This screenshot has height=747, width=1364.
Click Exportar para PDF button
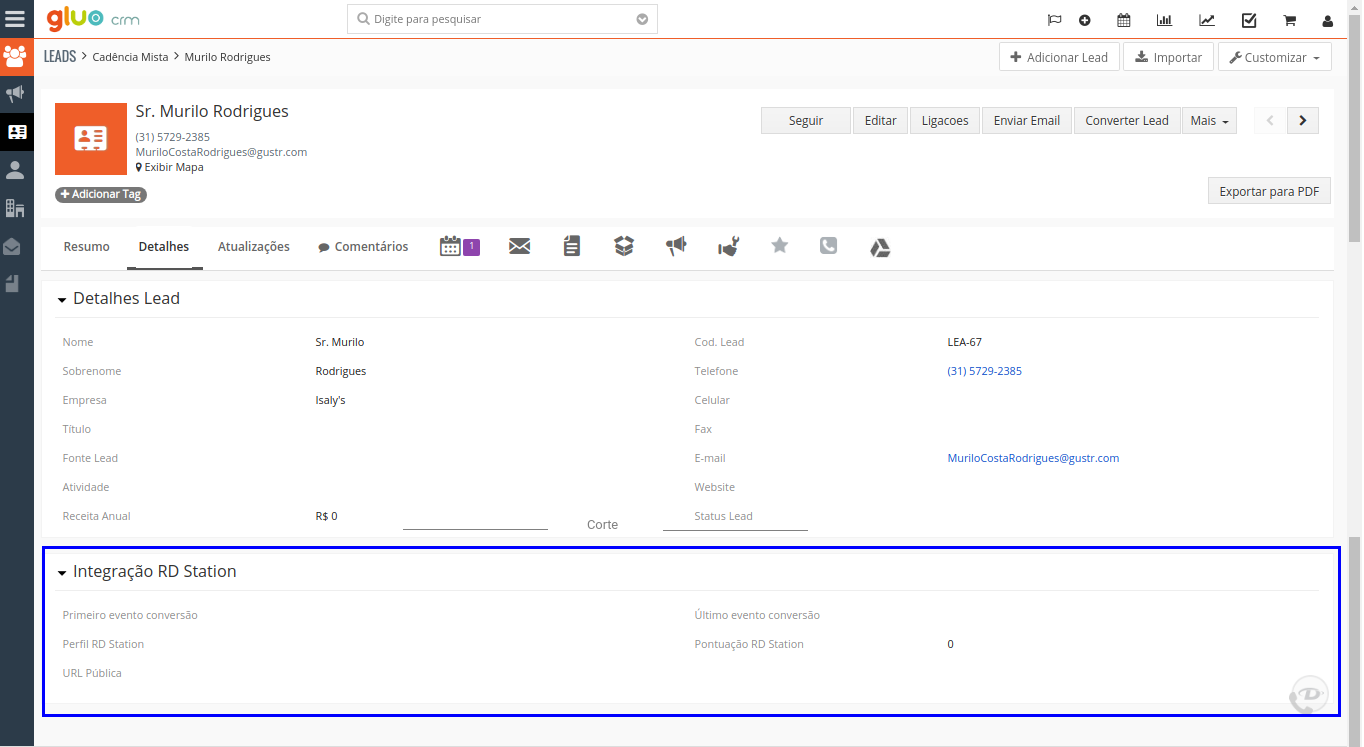[1269, 191]
